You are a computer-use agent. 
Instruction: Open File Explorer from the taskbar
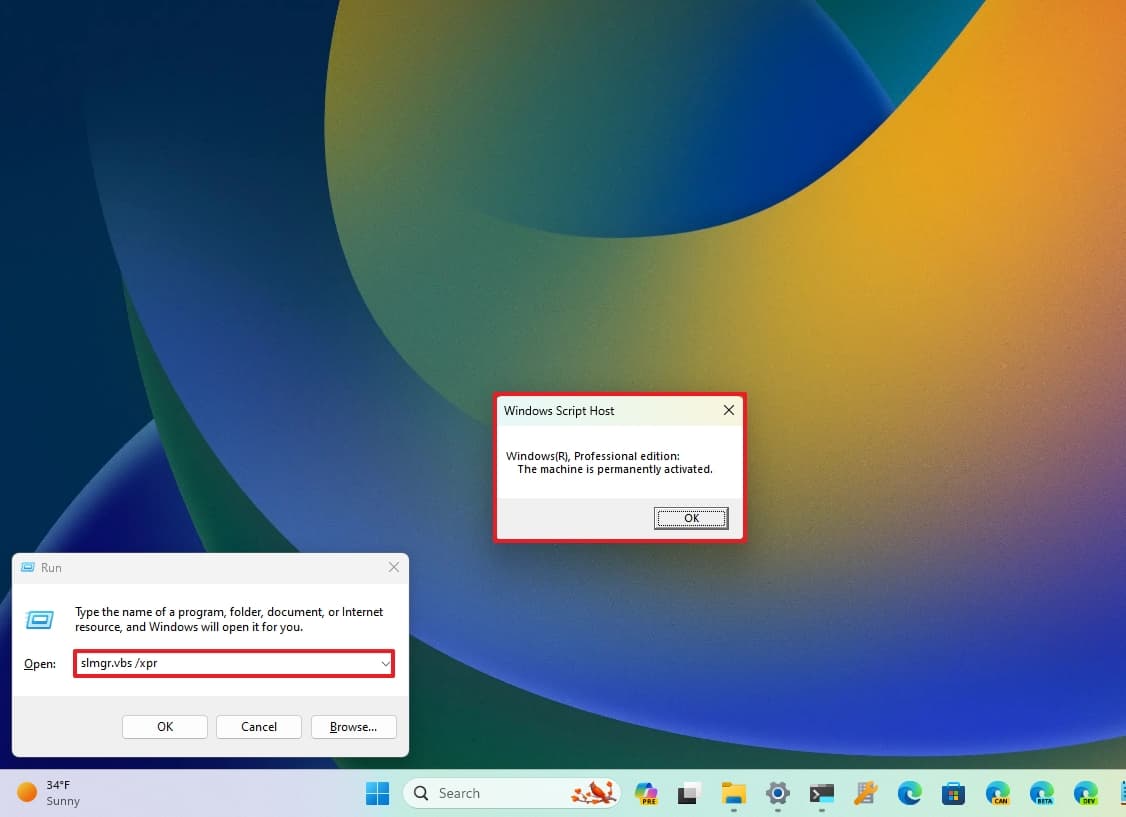tap(734, 793)
